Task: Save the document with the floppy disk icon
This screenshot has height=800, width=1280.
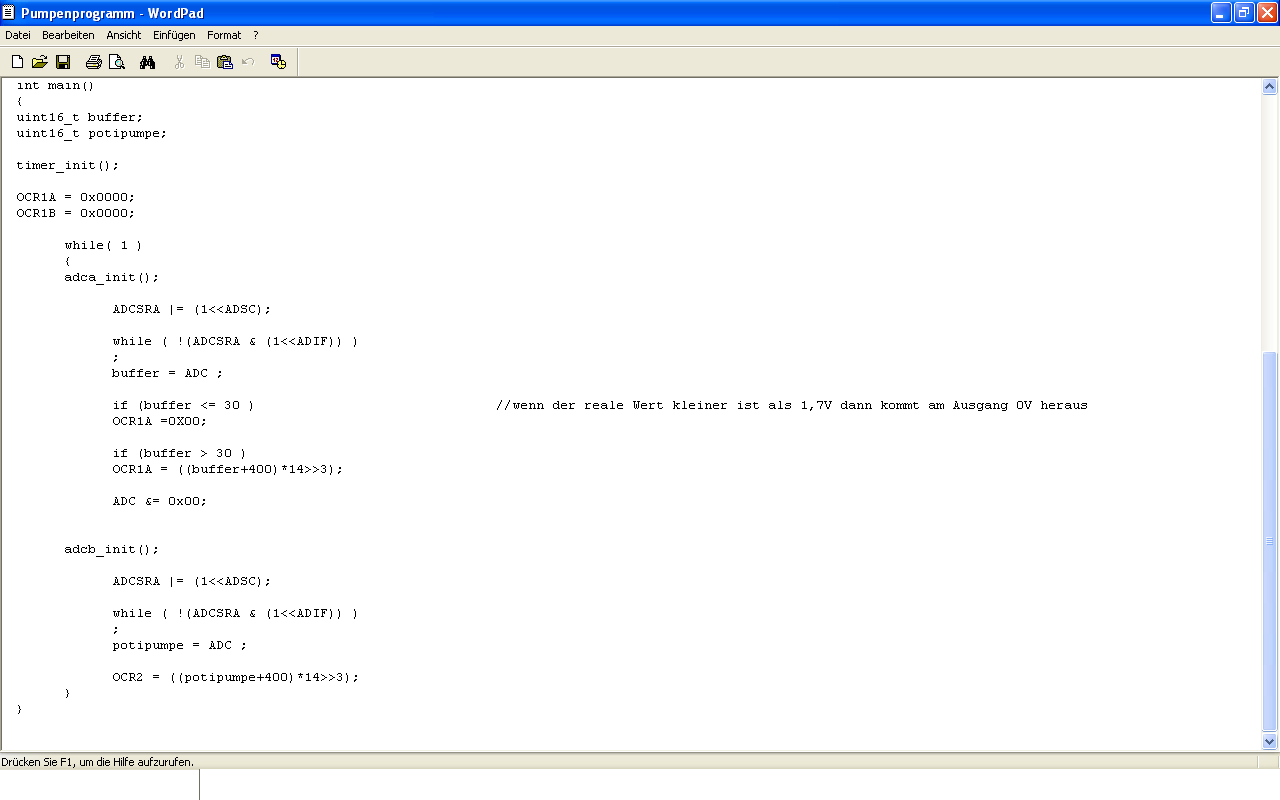Action: 63,62
